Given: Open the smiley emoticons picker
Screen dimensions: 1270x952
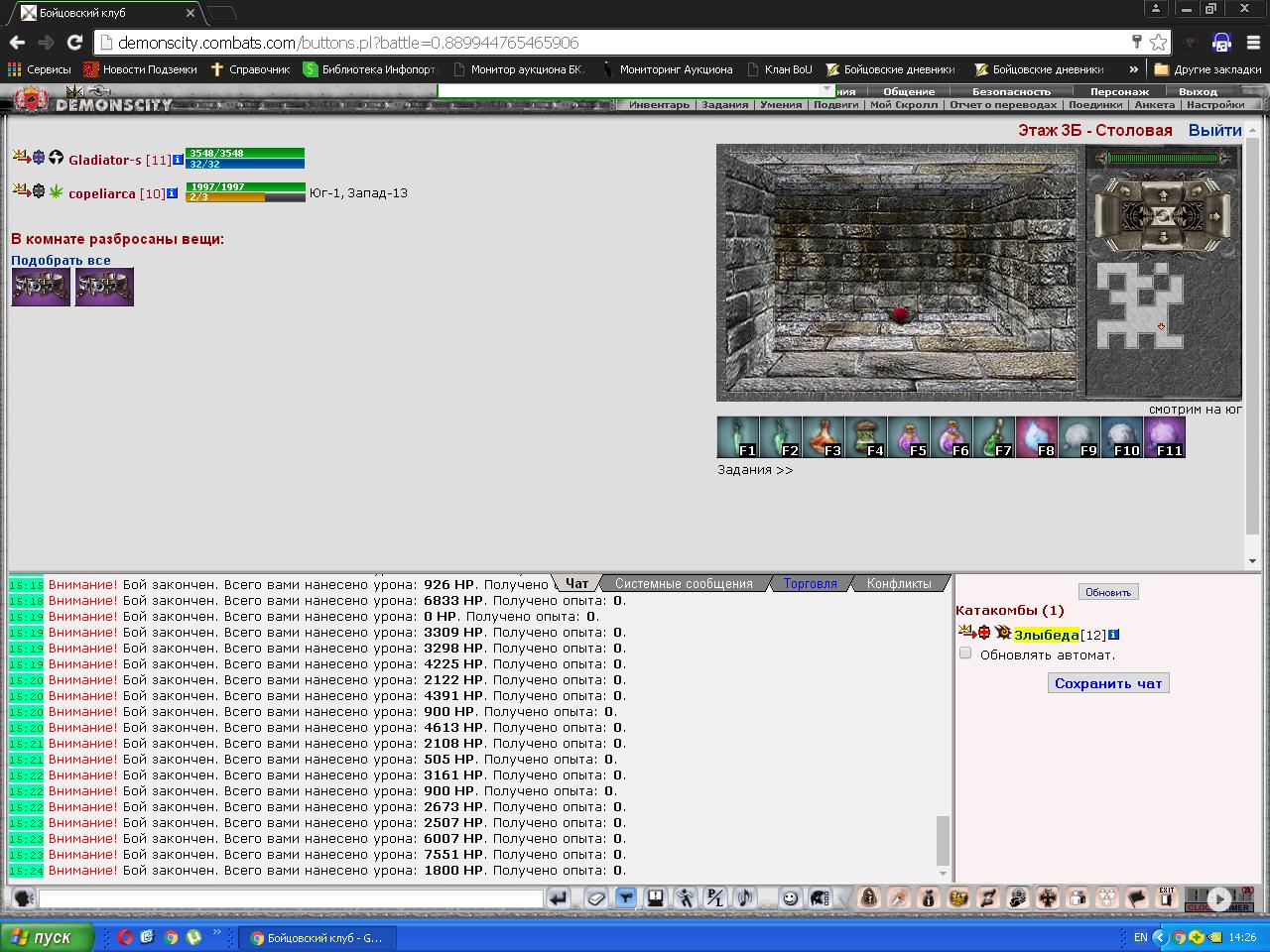Looking at the screenshot, I should click(x=790, y=897).
